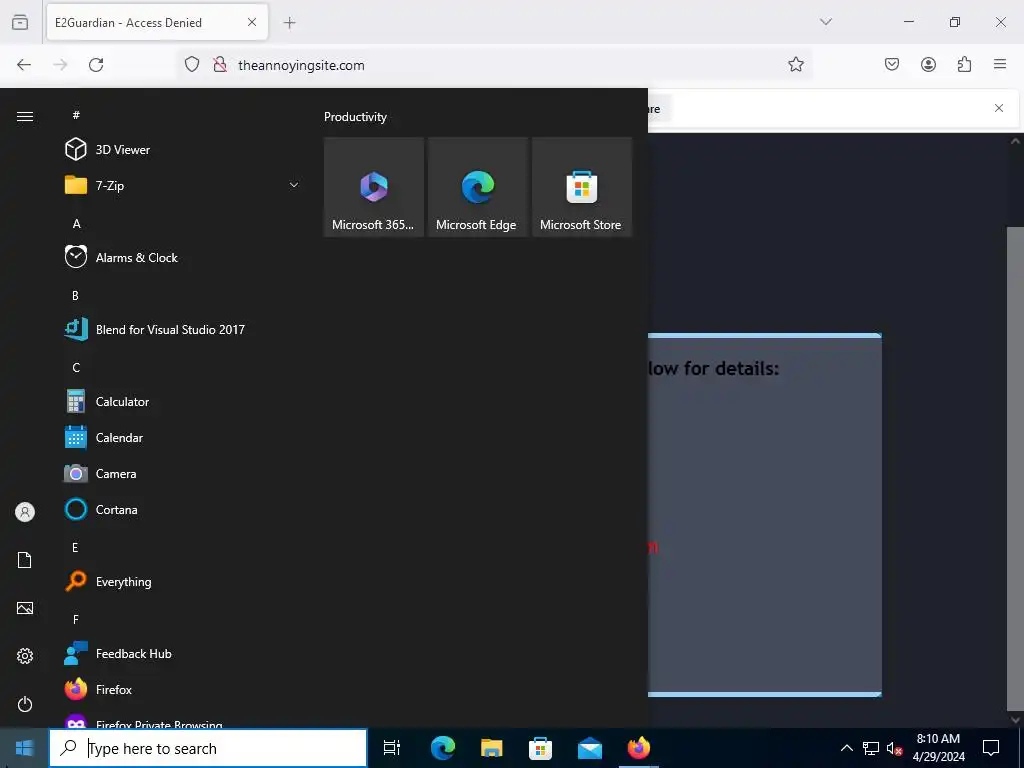
Task: Open muted volume tray icon
Action: [x=894, y=748]
